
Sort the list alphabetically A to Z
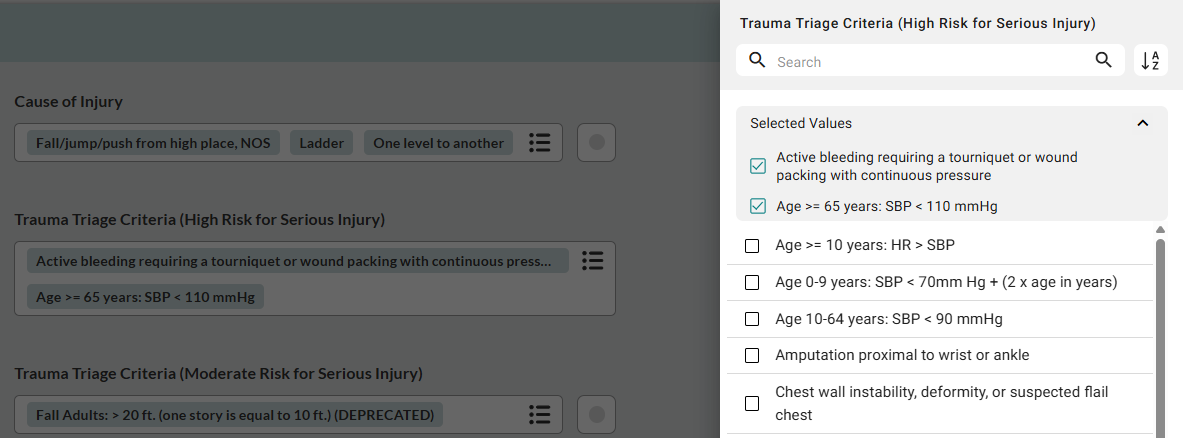click(x=1150, y=61)
